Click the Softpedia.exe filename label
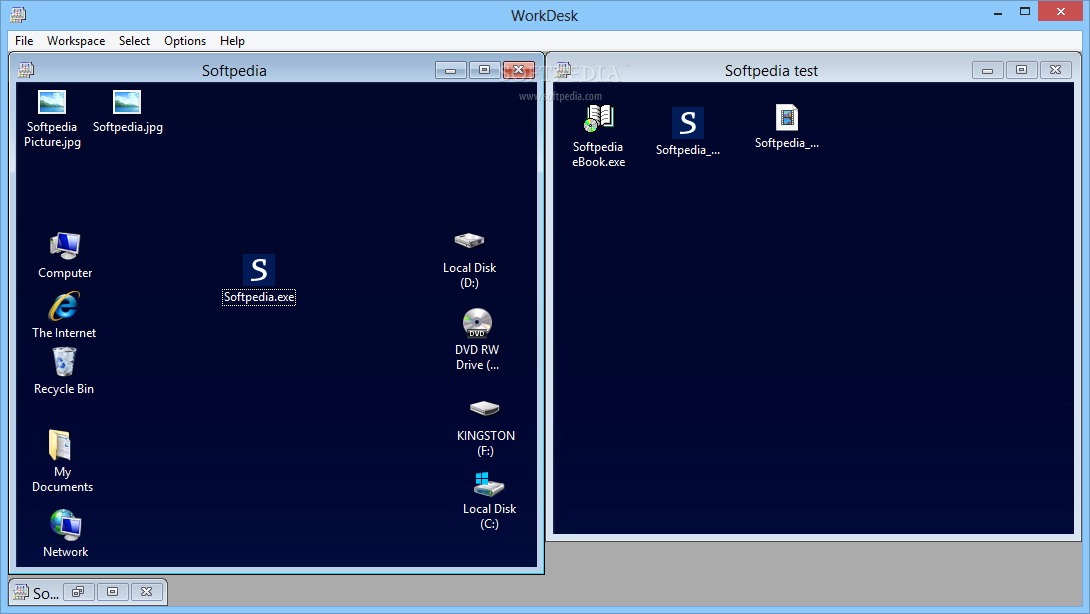Screen dimensions: 1090x614 pos(259,297)
